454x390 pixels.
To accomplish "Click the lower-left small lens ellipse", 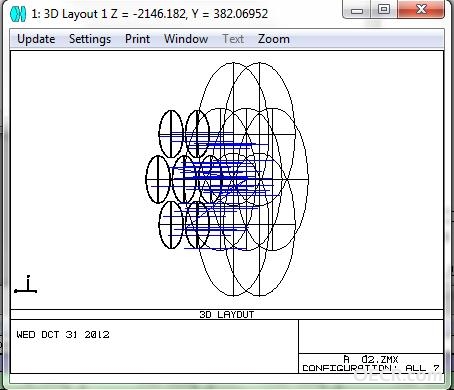I will pos(171,225).
